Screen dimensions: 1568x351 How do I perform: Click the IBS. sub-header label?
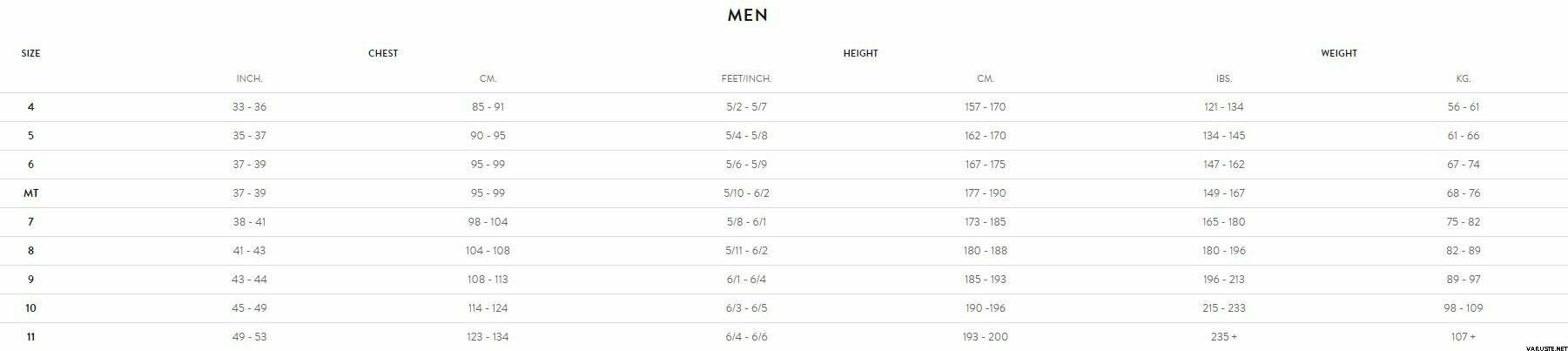[1224, 78]
